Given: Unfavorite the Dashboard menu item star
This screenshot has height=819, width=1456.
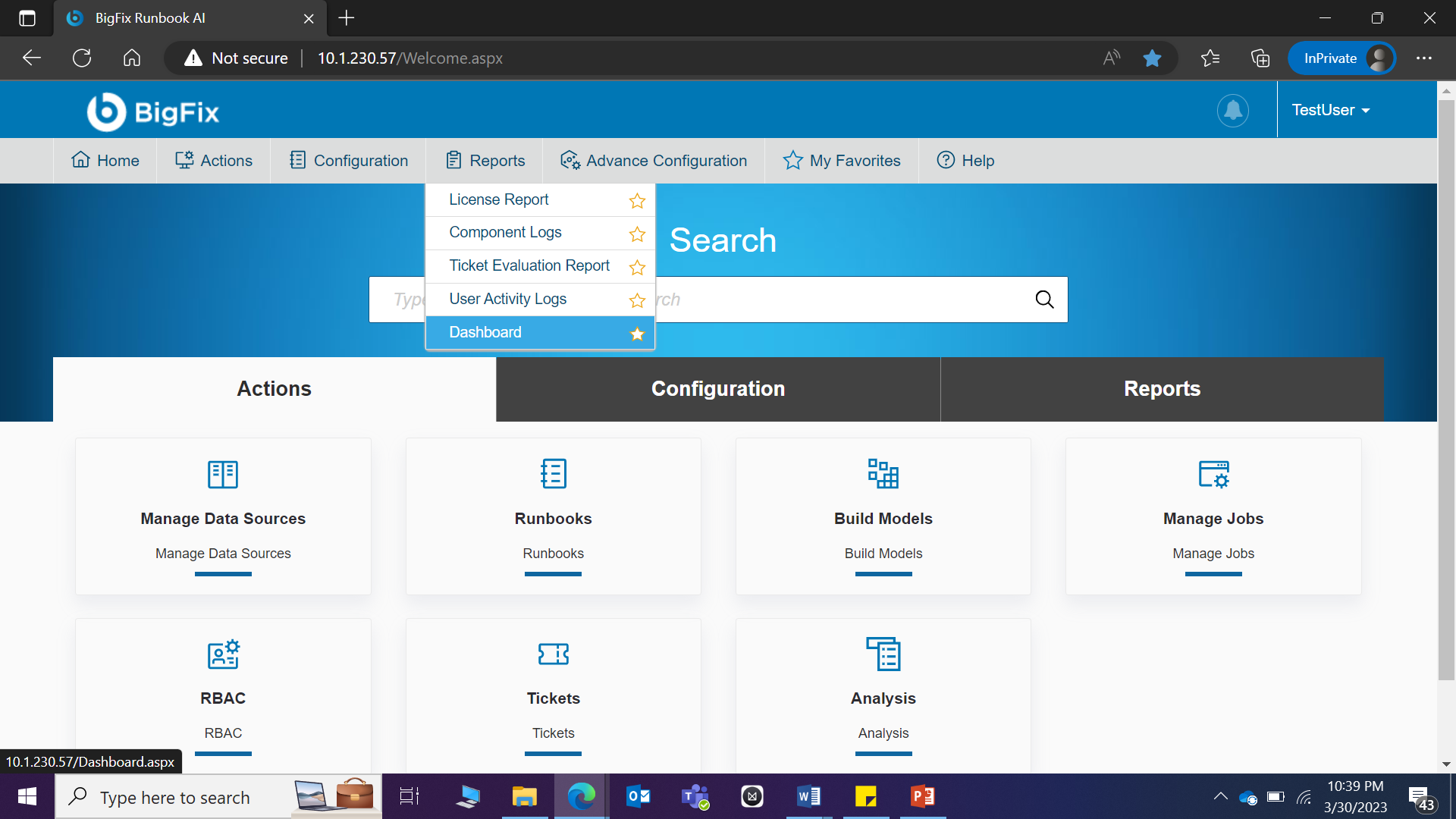Looking at the screenshot, I should point(637,334).
